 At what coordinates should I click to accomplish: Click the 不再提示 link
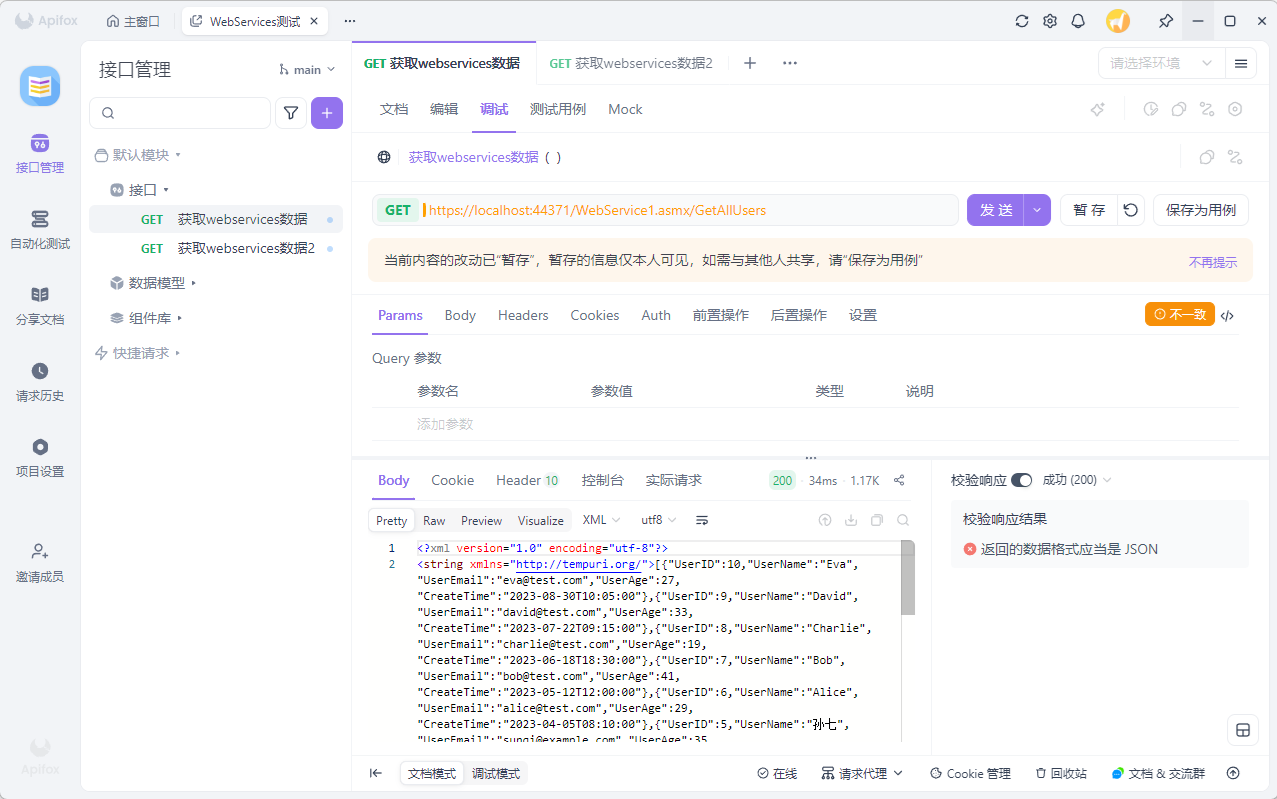click(x=1212, y=262)
